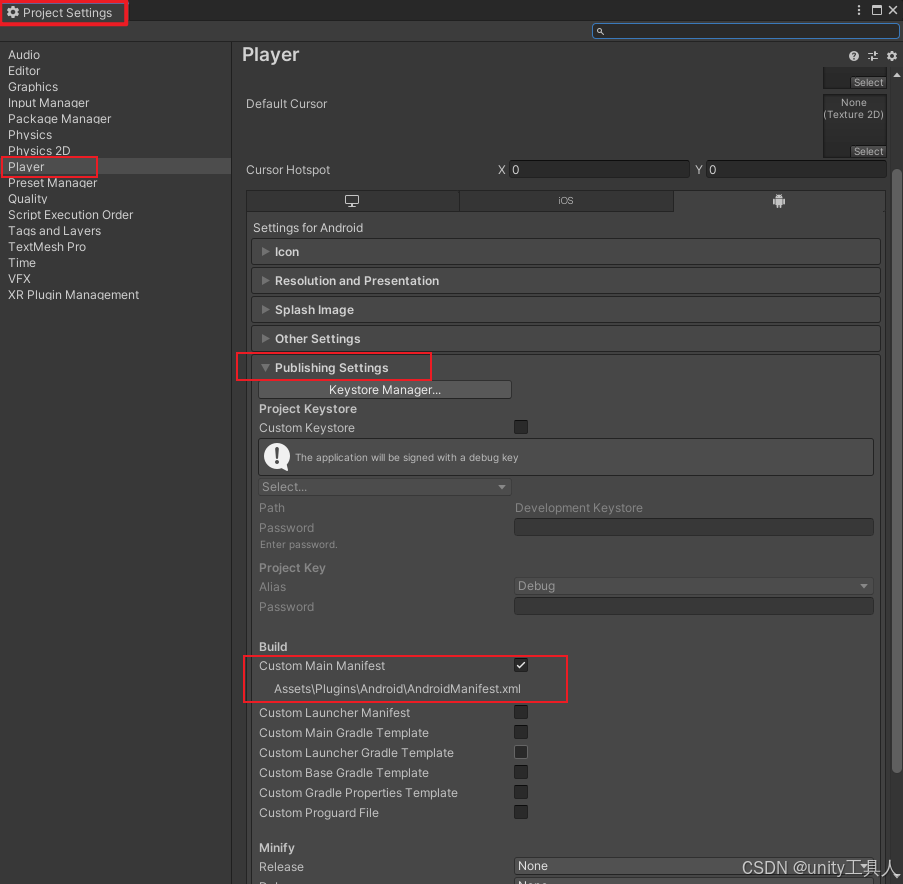Select the Time category

point(22,263)
